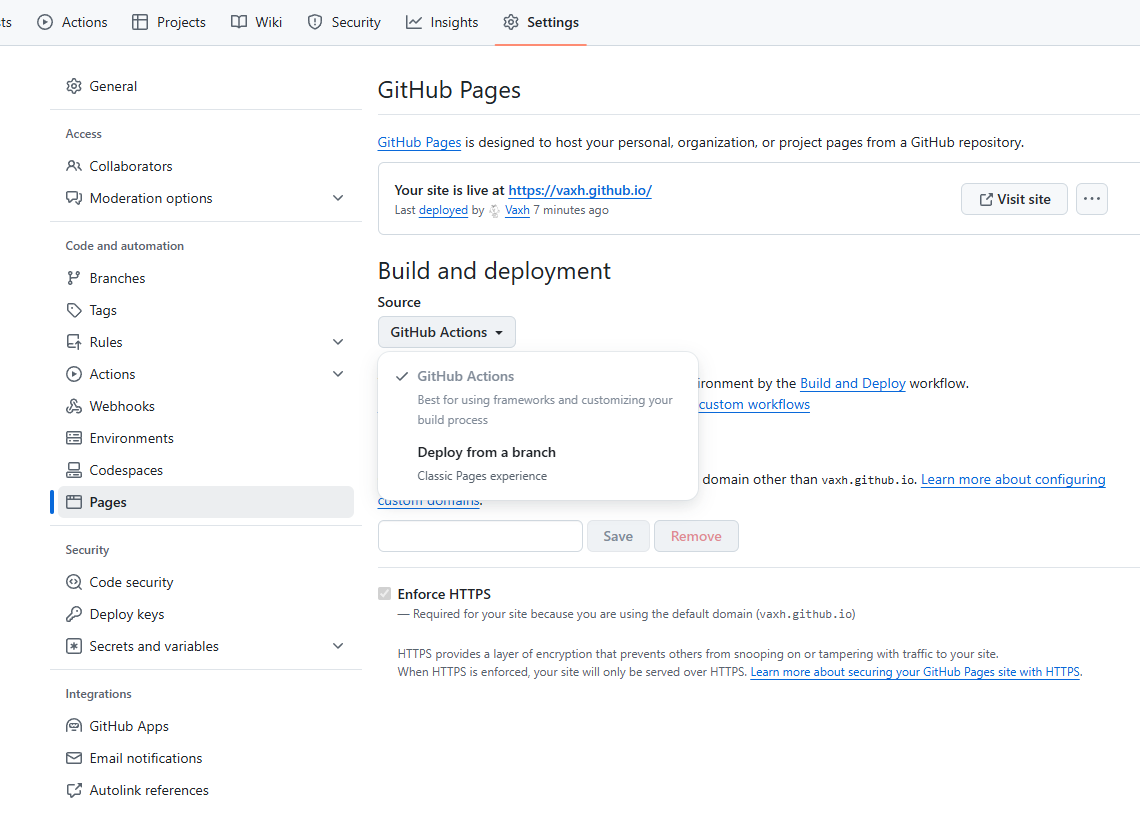This screenshot has width=1140, height=813.
Task: Click the deployed link in status line
Action: [443, 210]
